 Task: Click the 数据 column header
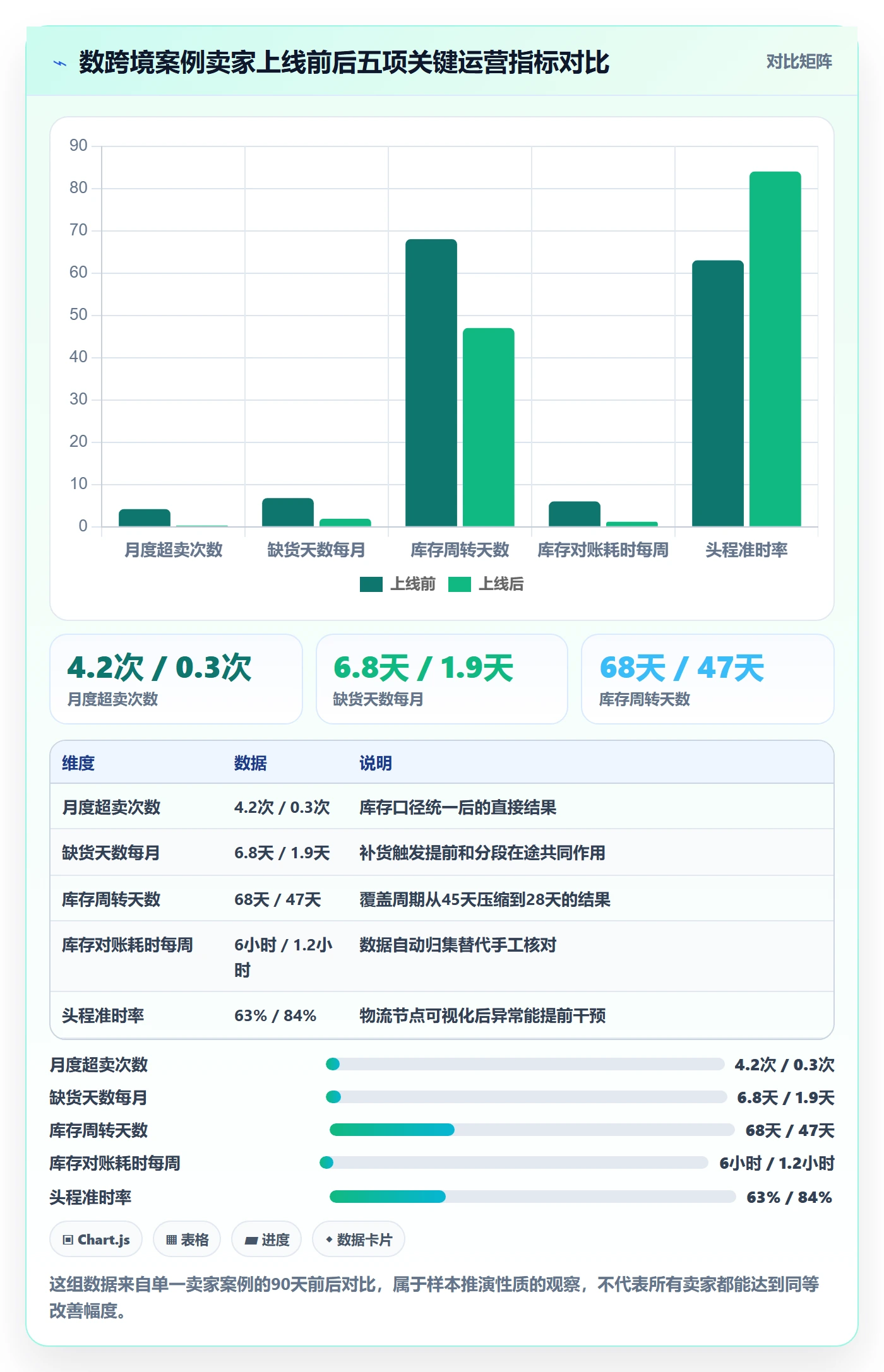pyautogui.click(x=251, y=763)
